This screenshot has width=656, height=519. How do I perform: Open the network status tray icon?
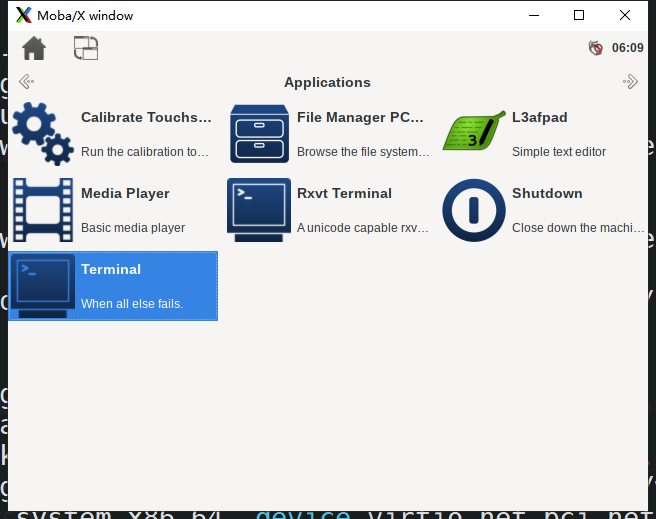click(x=596, y=48)
